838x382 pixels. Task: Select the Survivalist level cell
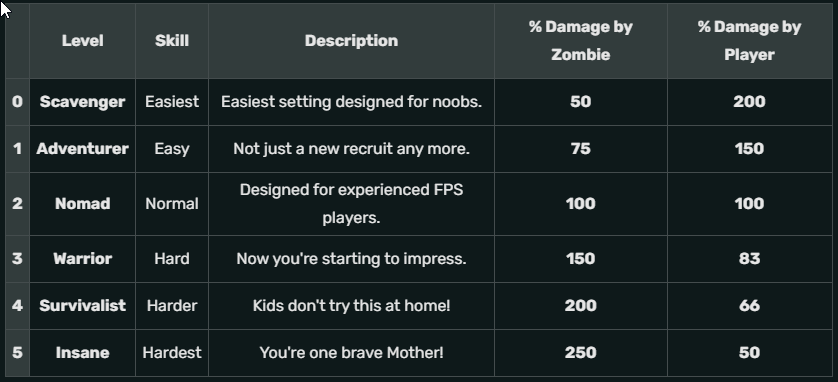pos(82,306)
